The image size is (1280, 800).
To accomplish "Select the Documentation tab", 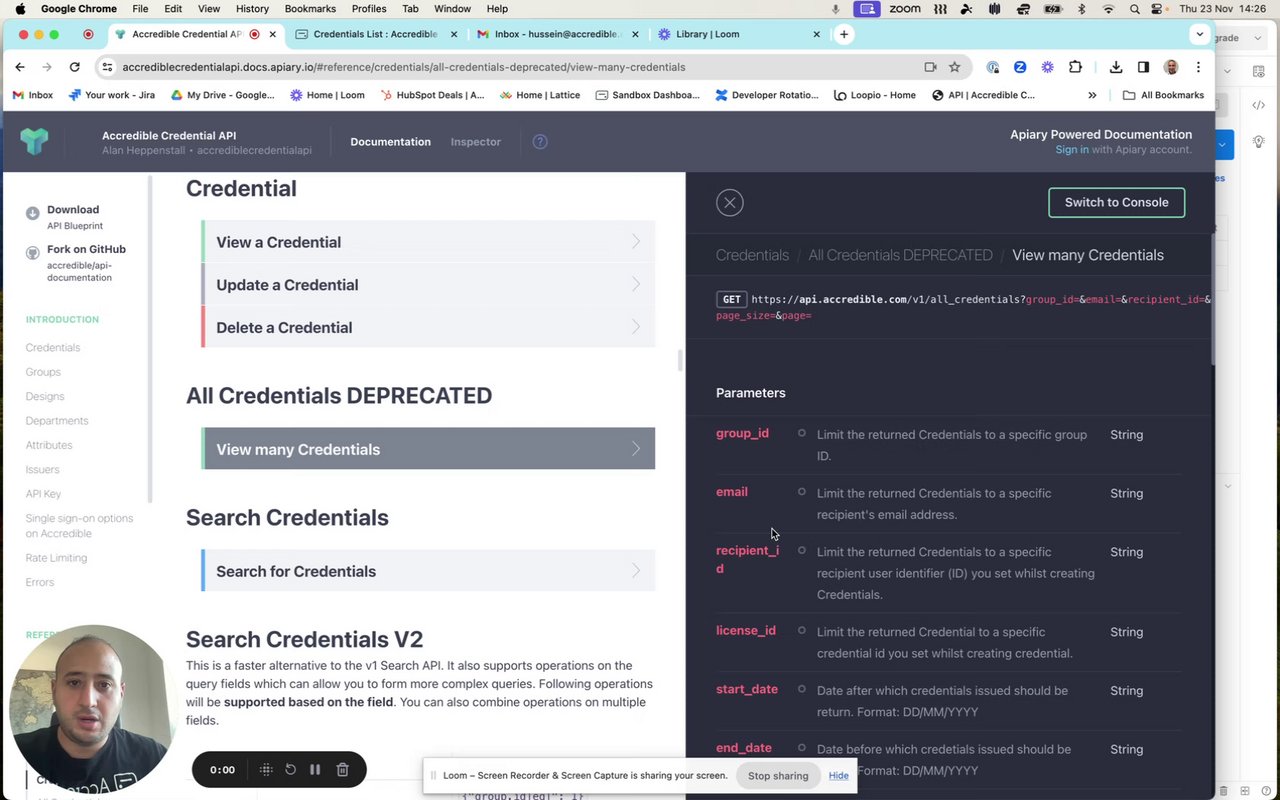I will (x=390, y=142).
